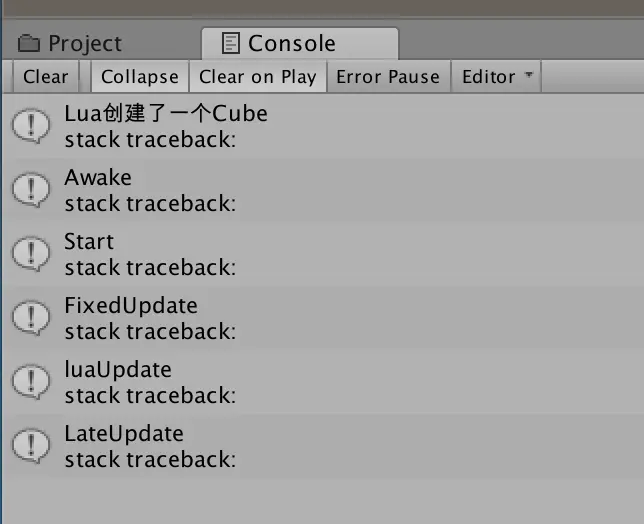Toggle Clear on Play

258,77
